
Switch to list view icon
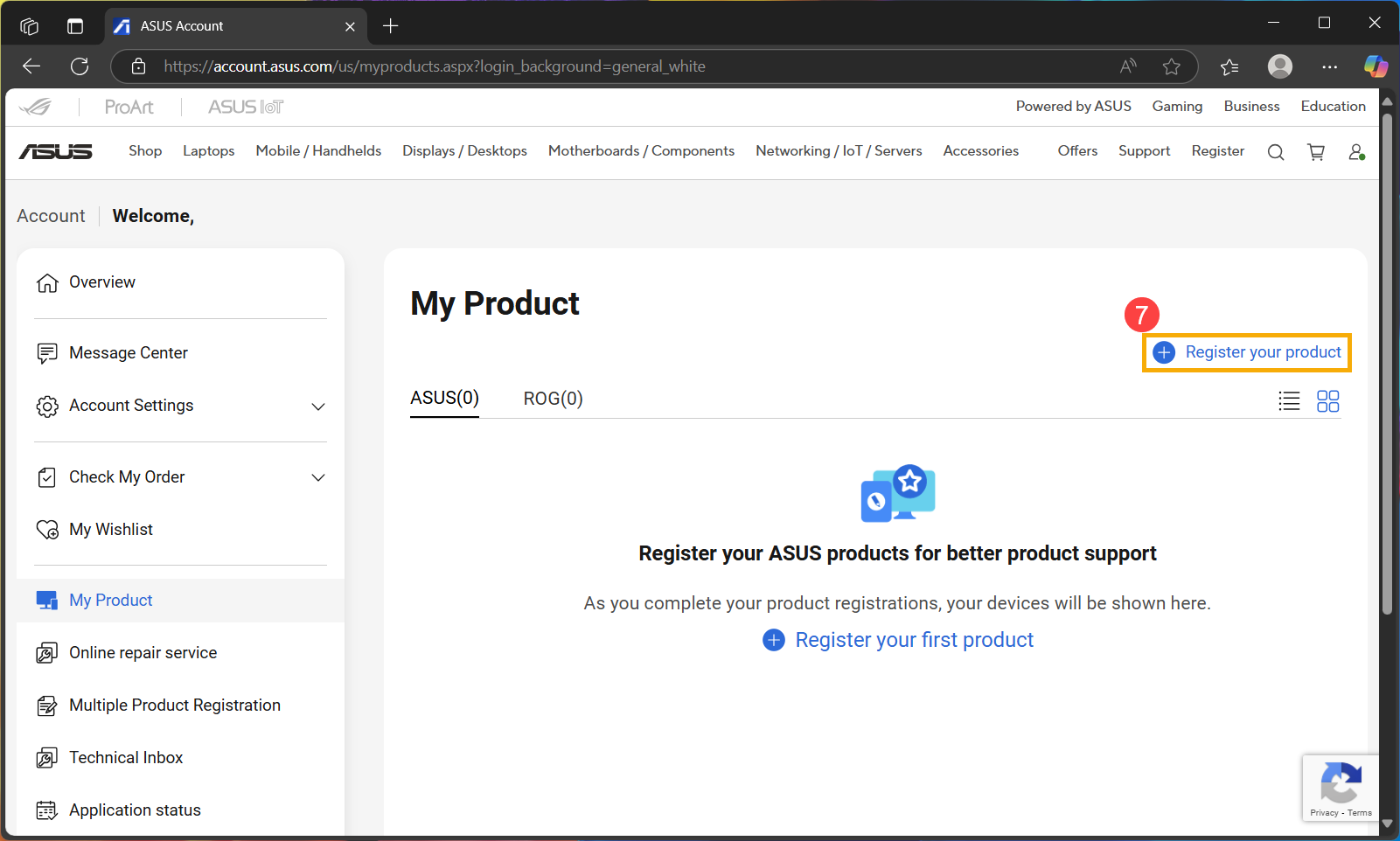pos(1289,401)
